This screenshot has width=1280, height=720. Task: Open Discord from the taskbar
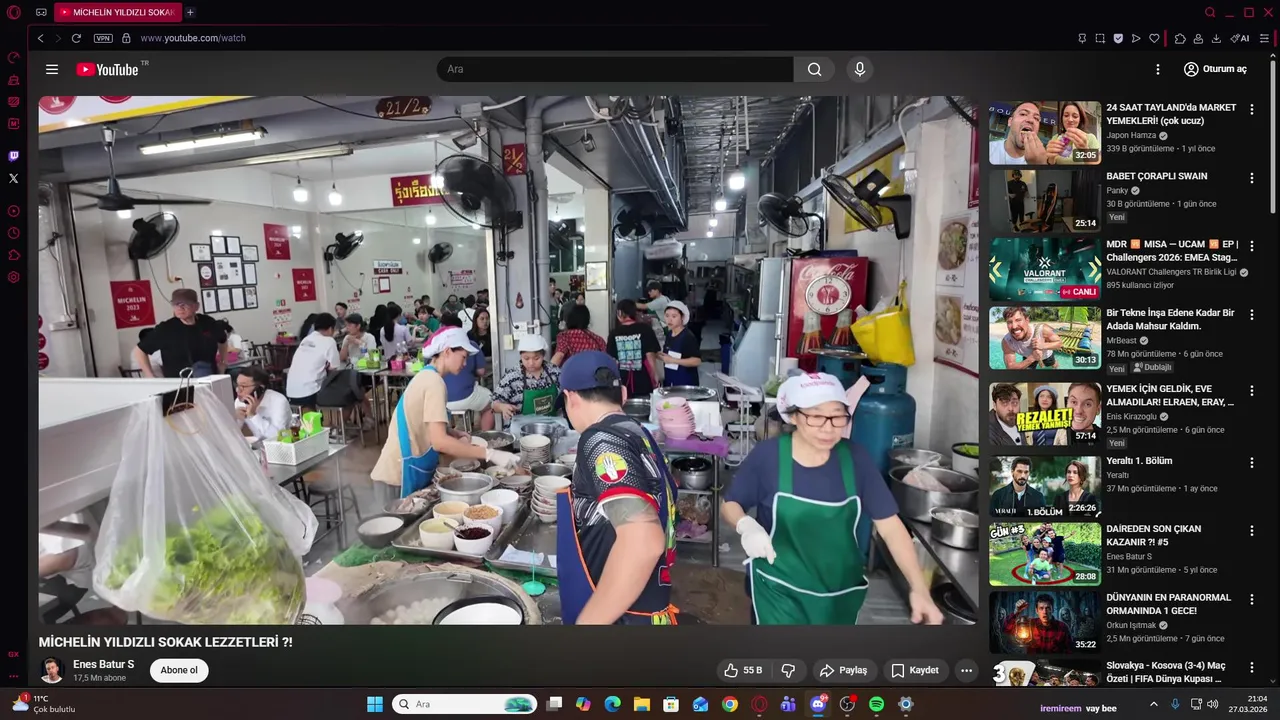coord(818,704)
